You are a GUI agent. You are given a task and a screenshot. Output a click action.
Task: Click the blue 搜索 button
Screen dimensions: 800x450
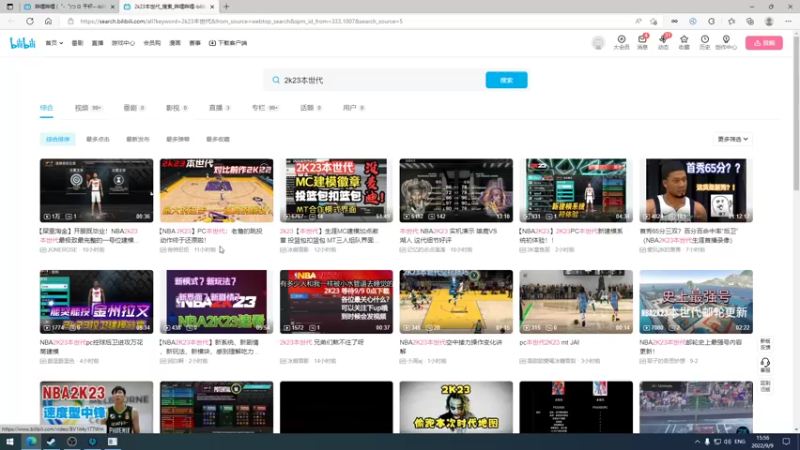pyautogui.click(x=506, y=80)
